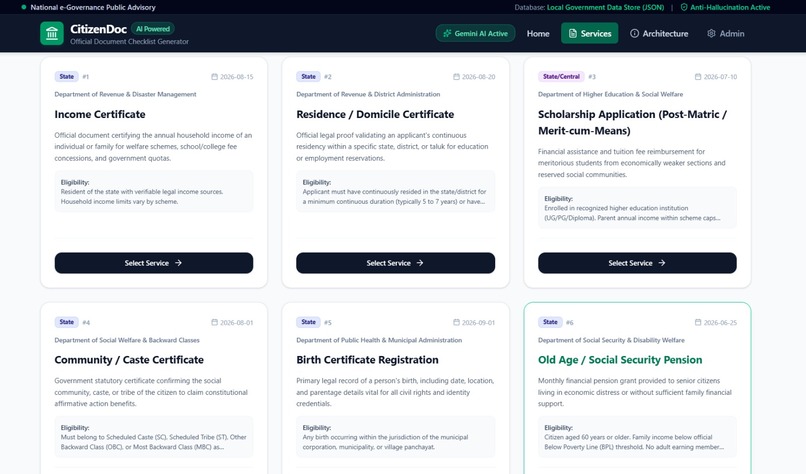Click the Gemini AI Active sparkle icon
The height and width of the screenshot is (474, 806).
coord(447,33)
